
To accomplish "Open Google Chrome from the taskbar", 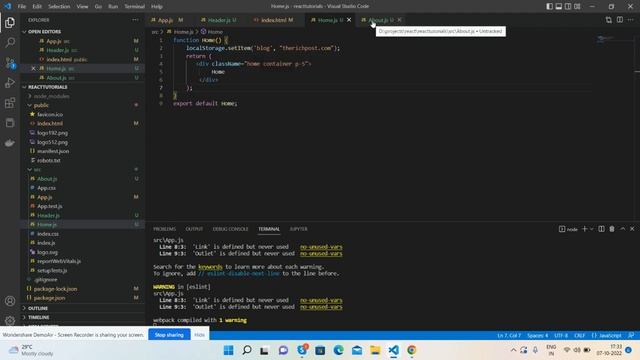I will (411, 350).
